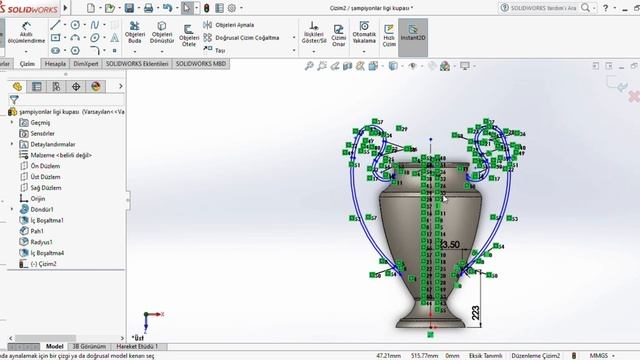
Task: Click Çizimi Onar repair sketch tool
Action: click(338, 35)
